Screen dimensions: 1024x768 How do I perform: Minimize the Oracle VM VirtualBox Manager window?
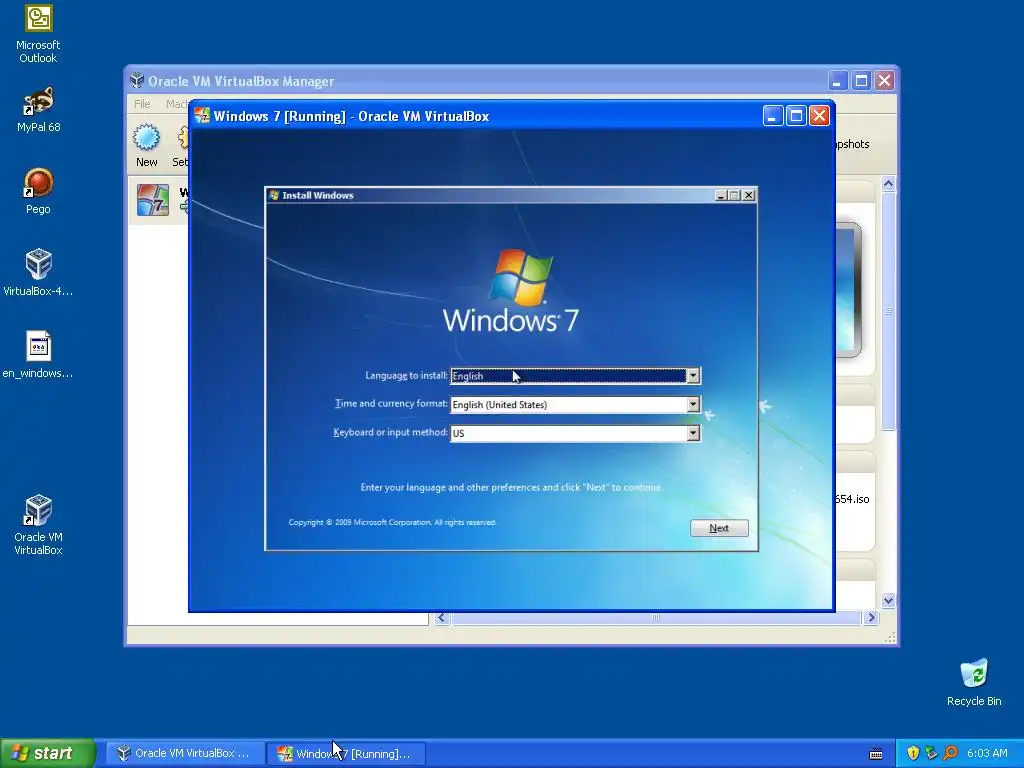(x=838, y=81)
